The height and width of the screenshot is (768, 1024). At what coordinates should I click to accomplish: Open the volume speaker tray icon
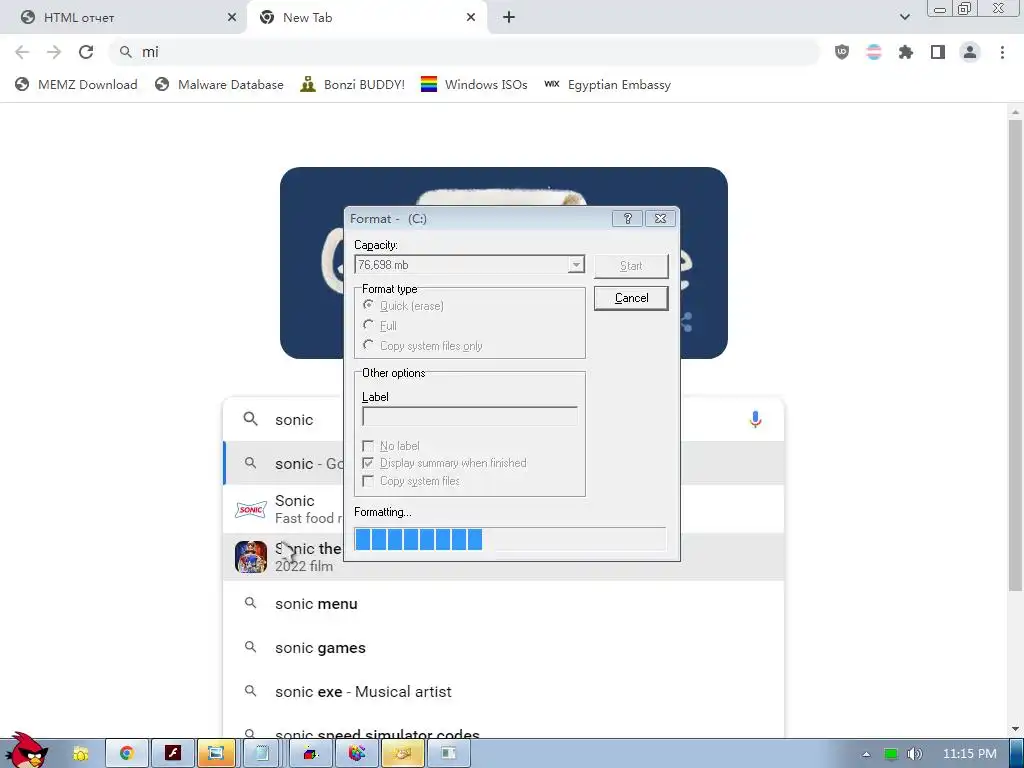pos(915,754)
